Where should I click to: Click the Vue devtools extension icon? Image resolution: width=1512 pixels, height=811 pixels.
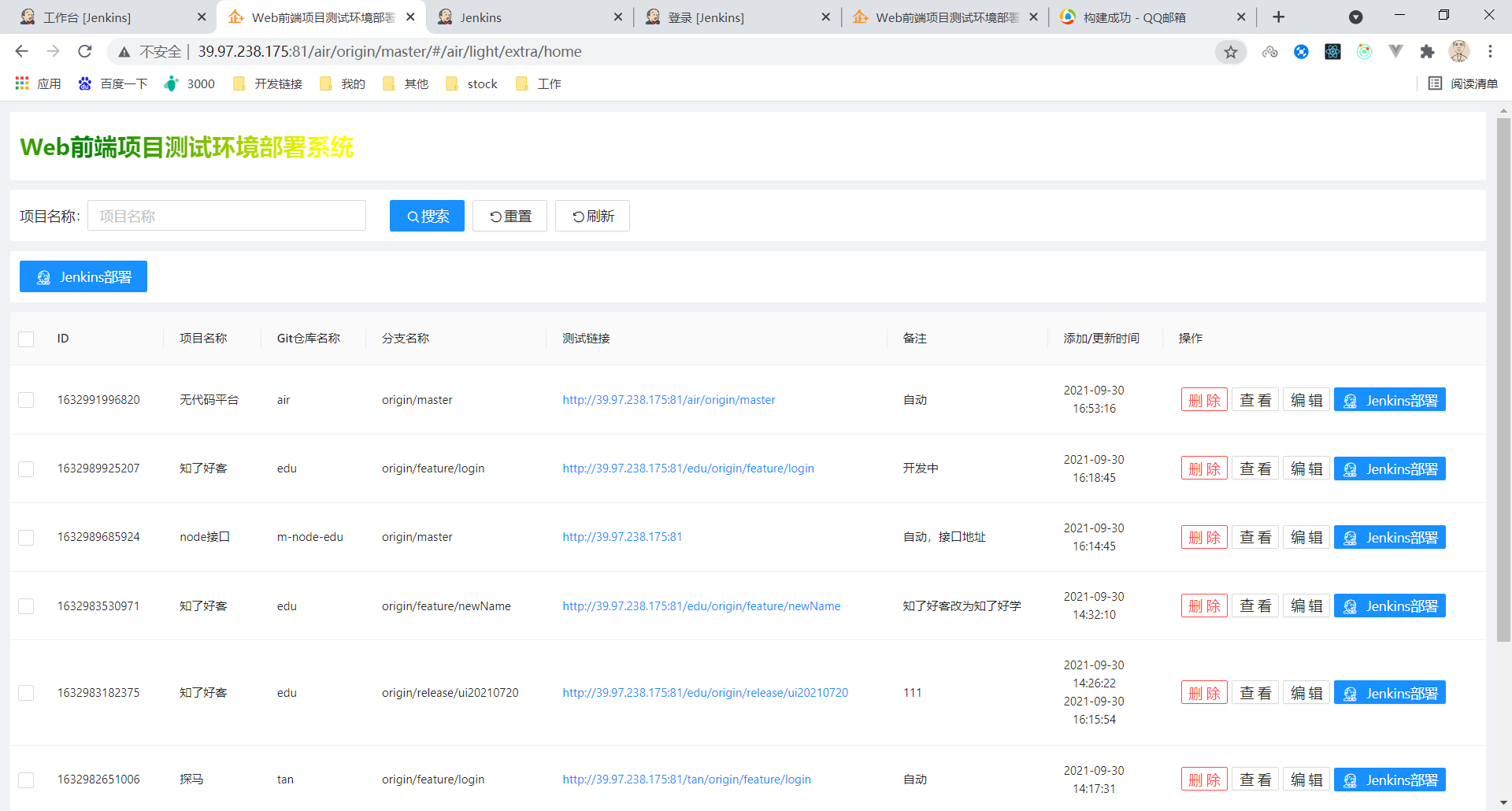pyautogui.click(x=1395, y=52)
